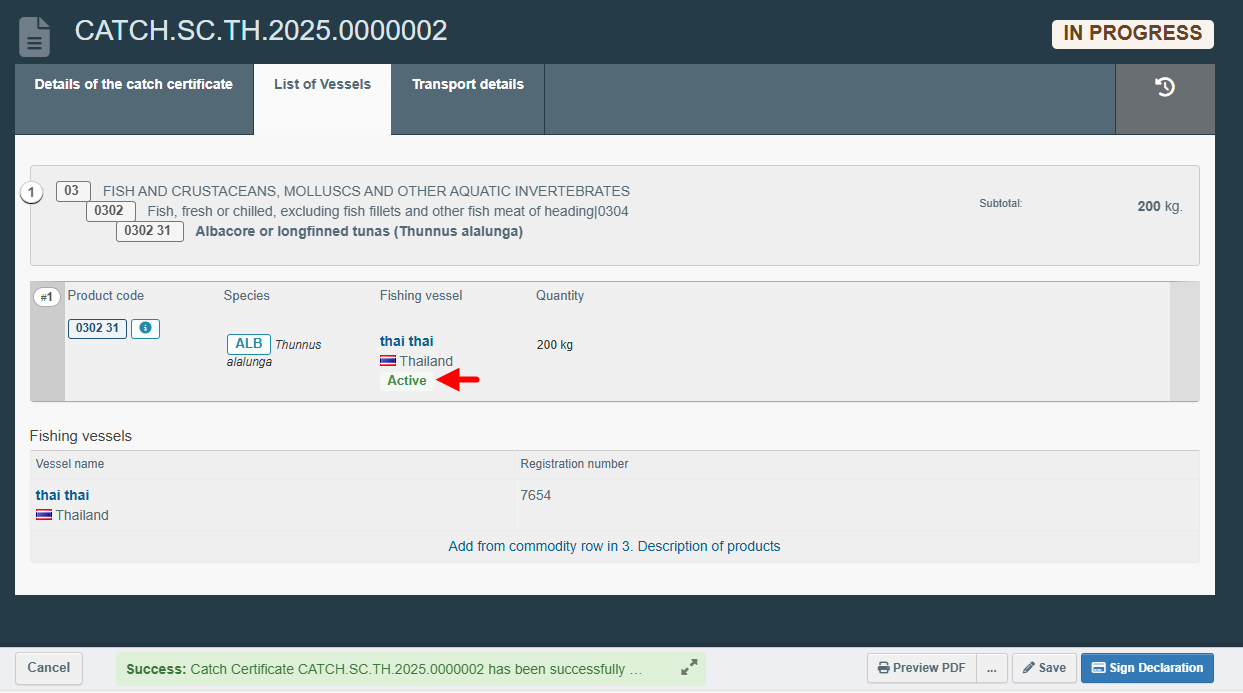
Task: Click the Thailand flag in commodity row
Action: [388, 361]
